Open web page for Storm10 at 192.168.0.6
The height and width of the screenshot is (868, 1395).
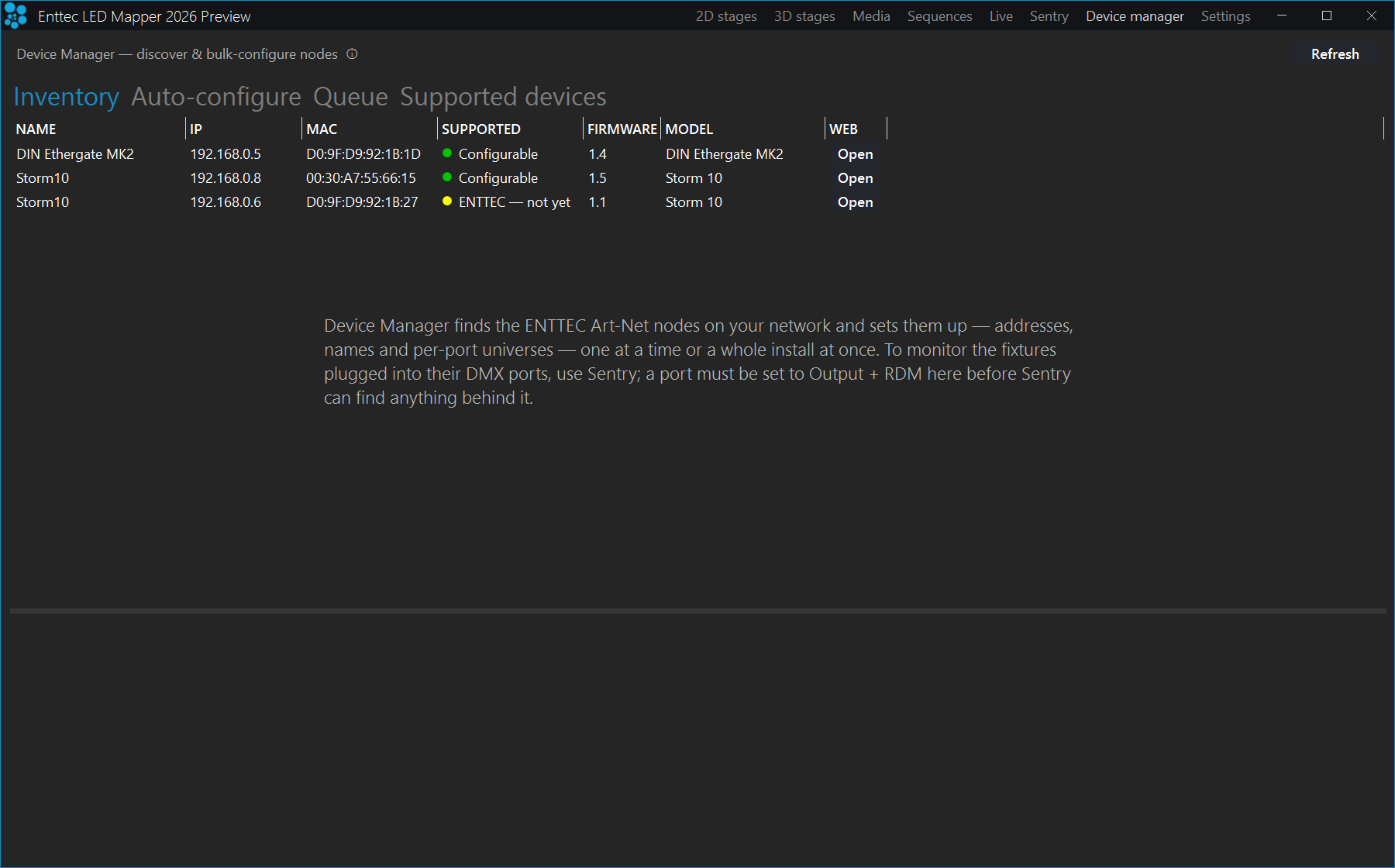855,202
